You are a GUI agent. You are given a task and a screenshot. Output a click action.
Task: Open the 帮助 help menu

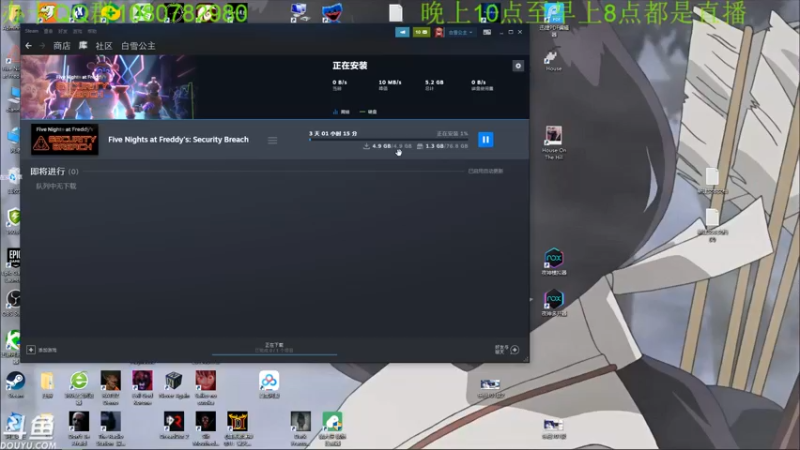(92, 31)
